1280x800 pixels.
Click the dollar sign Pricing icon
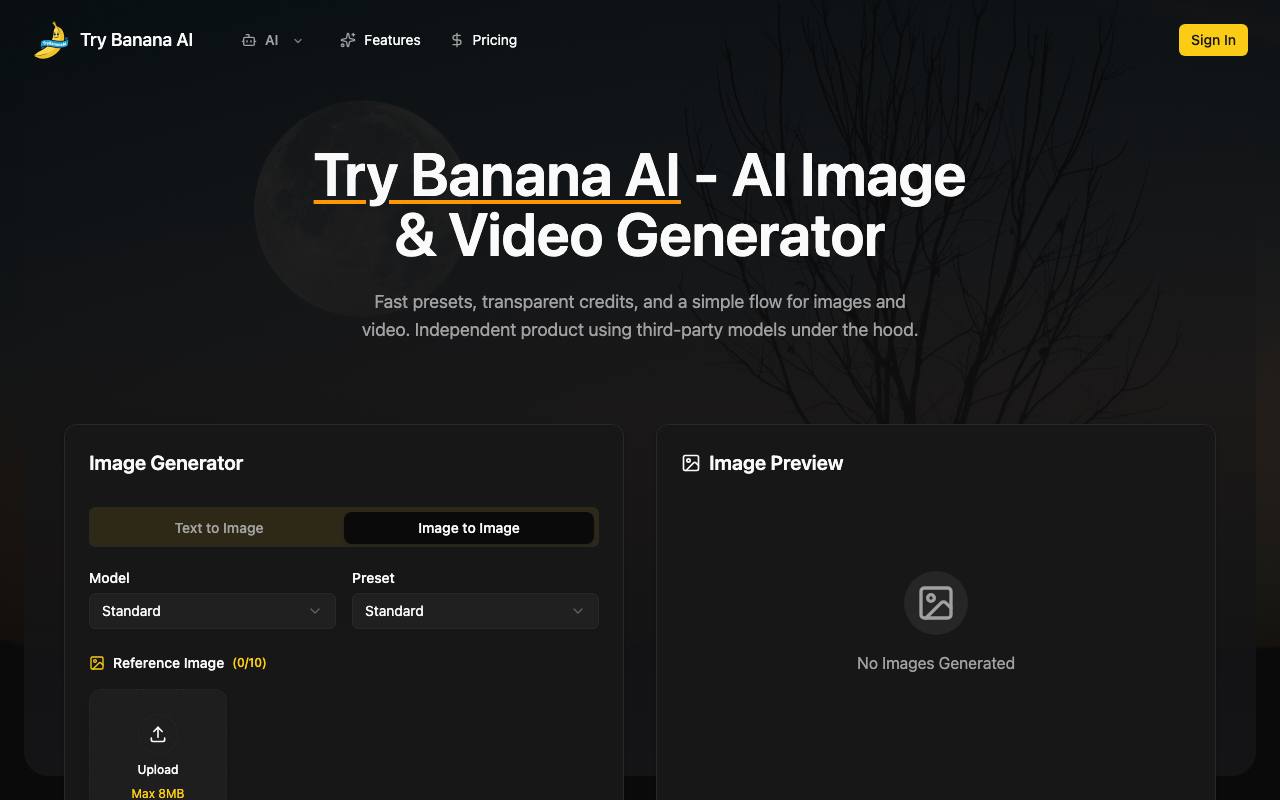(x=457, y=40)
